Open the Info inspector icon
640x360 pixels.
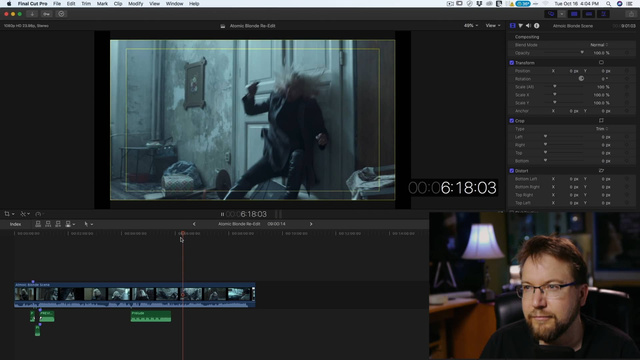coord(537,26)
